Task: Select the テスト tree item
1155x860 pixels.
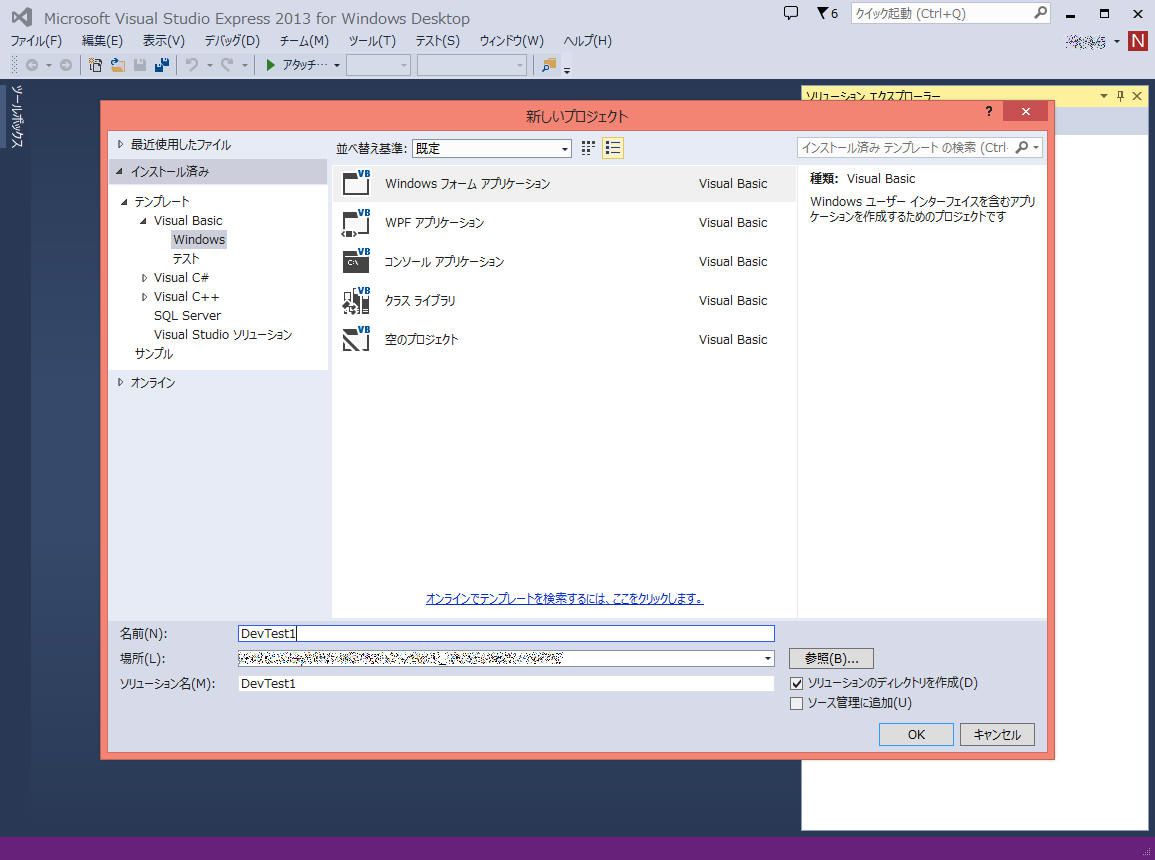Action: click(x=186, y=258)
